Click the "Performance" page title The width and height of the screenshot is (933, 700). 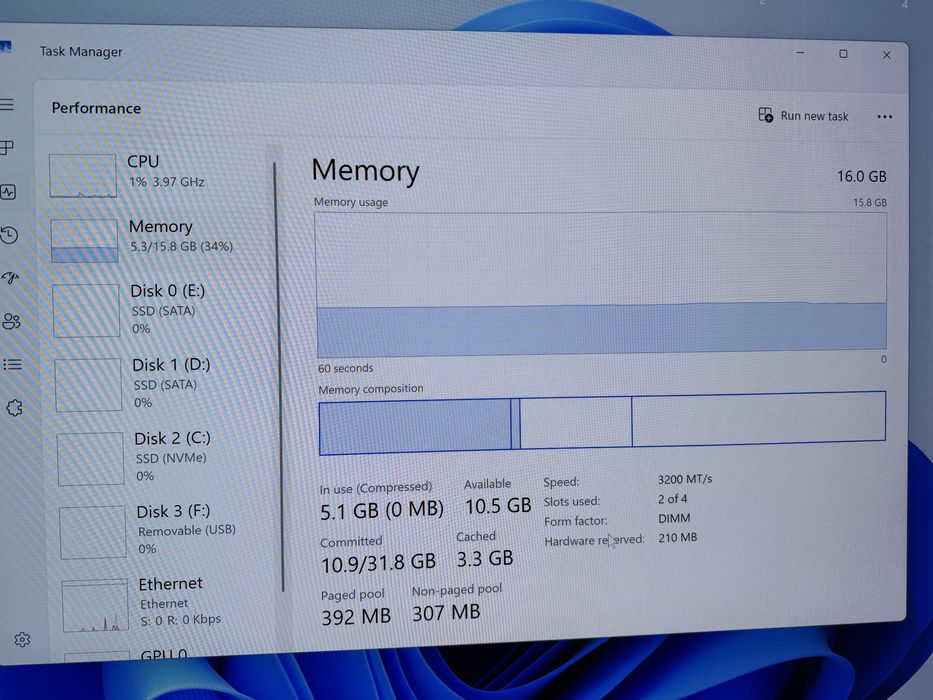coord(96,108)
